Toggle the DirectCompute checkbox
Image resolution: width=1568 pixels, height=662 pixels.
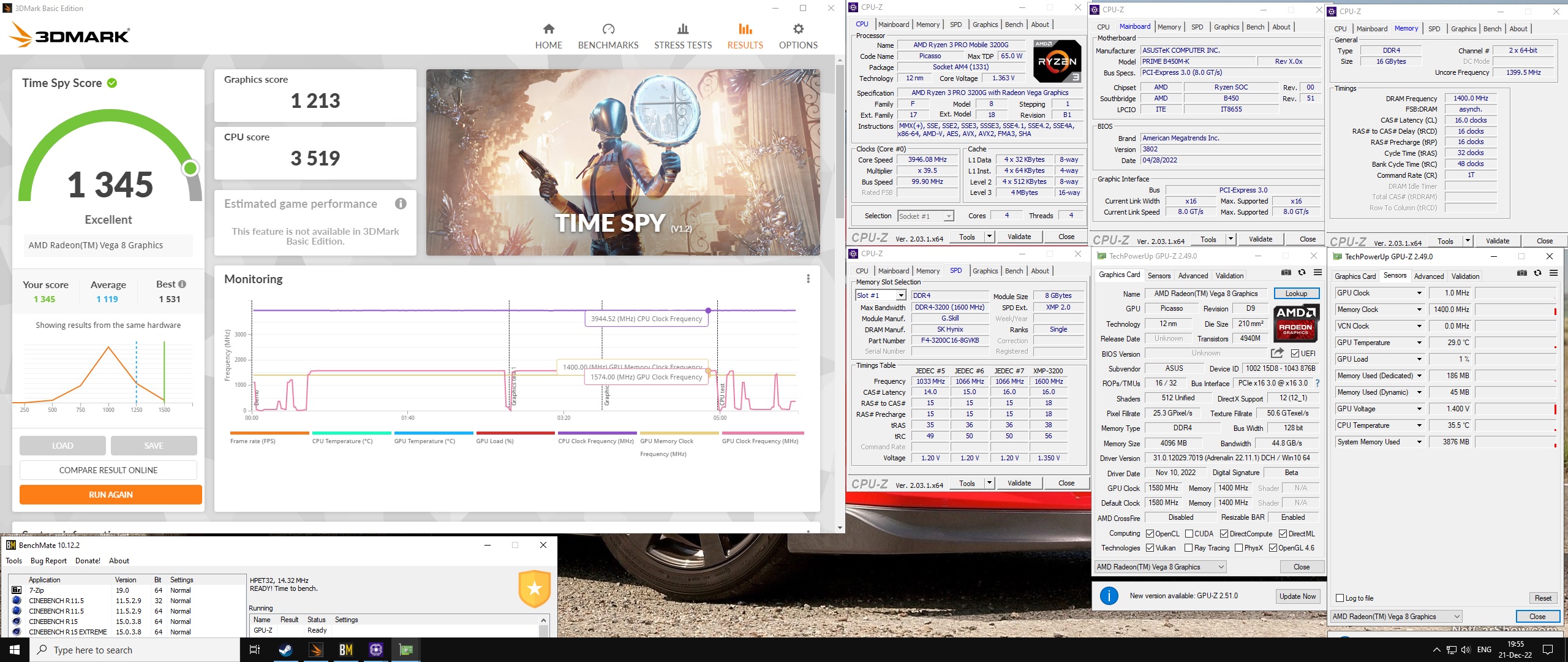point(1224,534)
